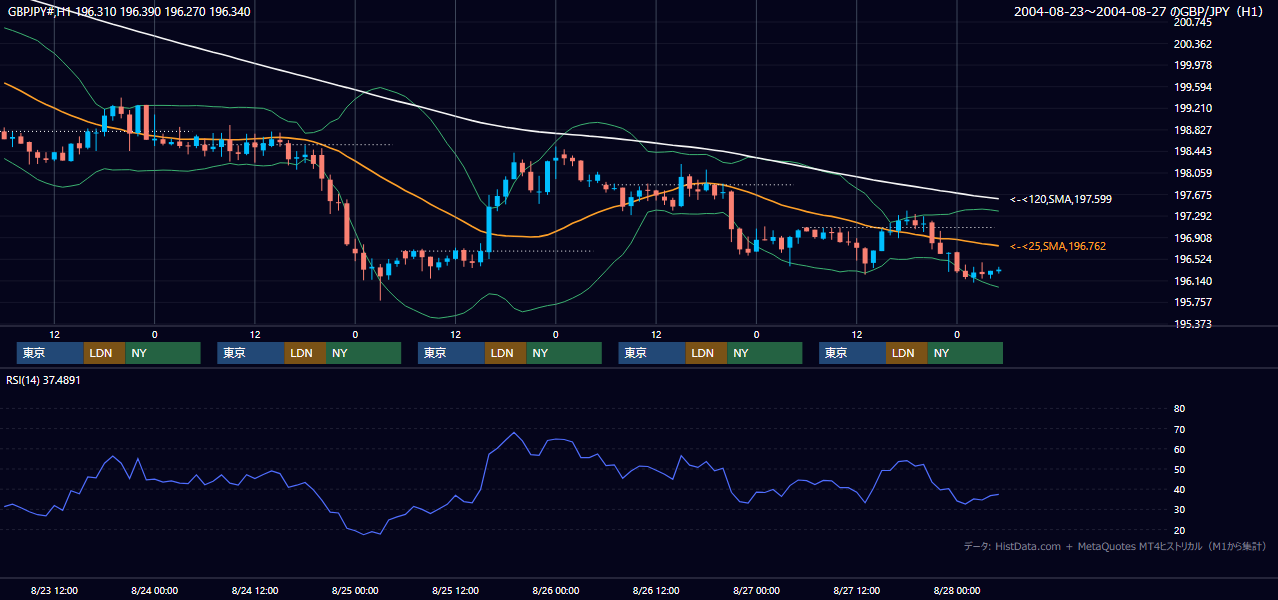The image size is (1278, 600).
Task: Select the 8/27 12:00 date label
Action: (x=856, y=590)
